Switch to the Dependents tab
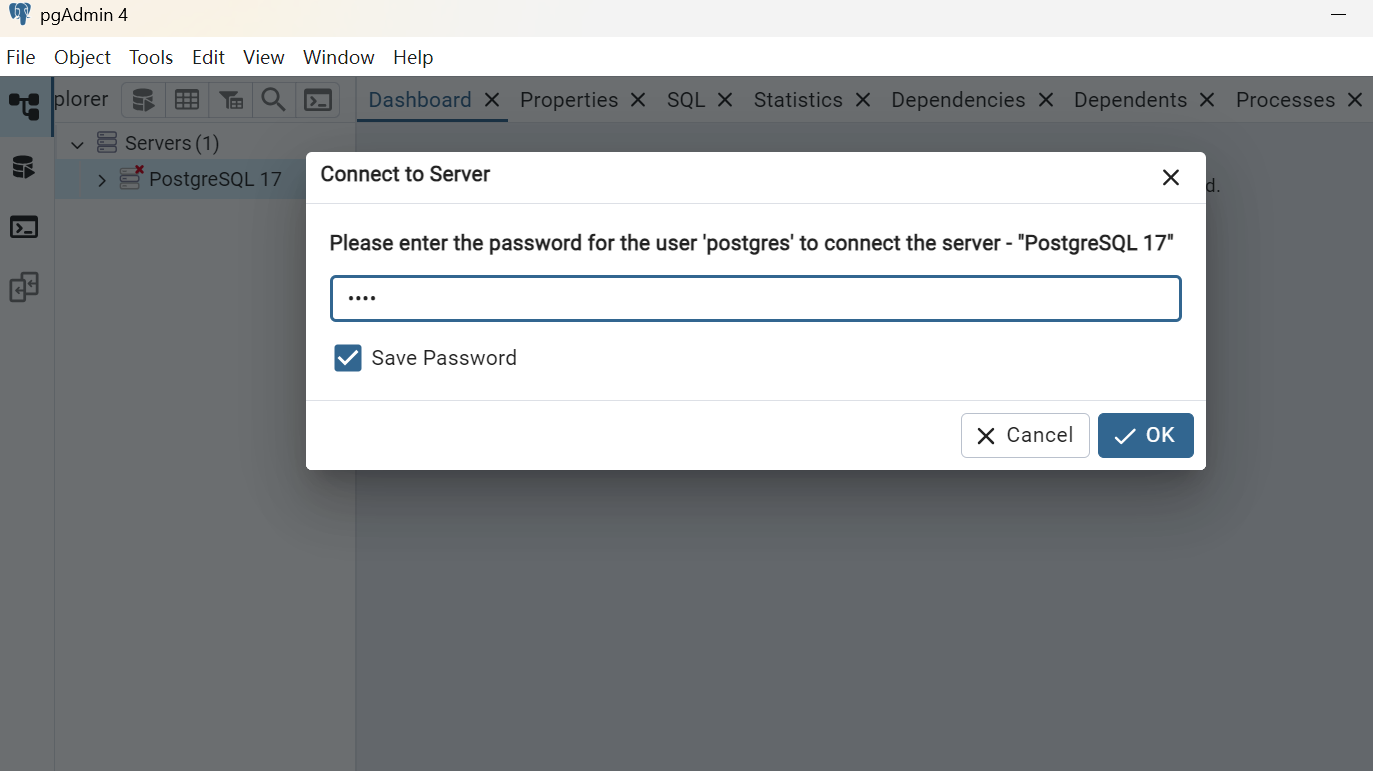The image size is (1373, 771). pyautogui.click(x=1130, y=100)
